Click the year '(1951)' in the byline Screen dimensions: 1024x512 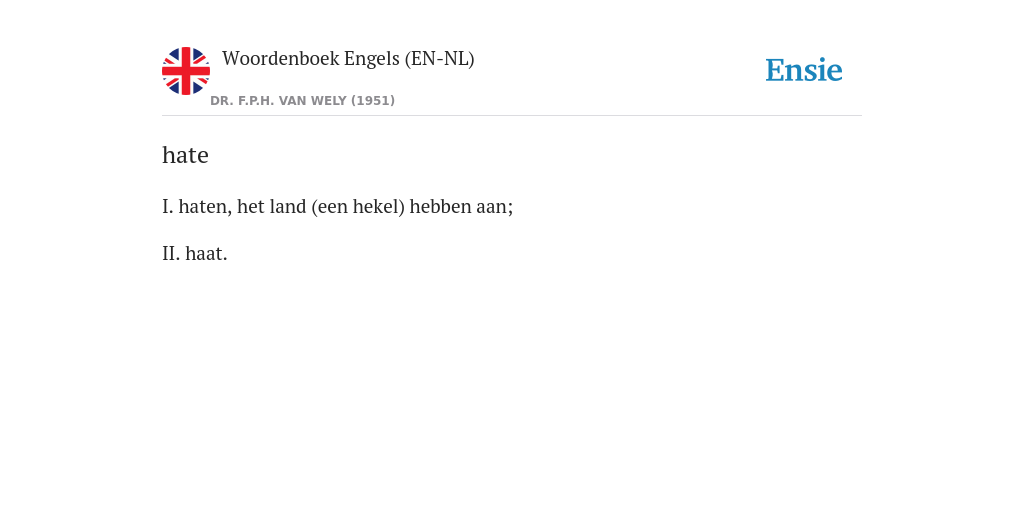[373, 101]
